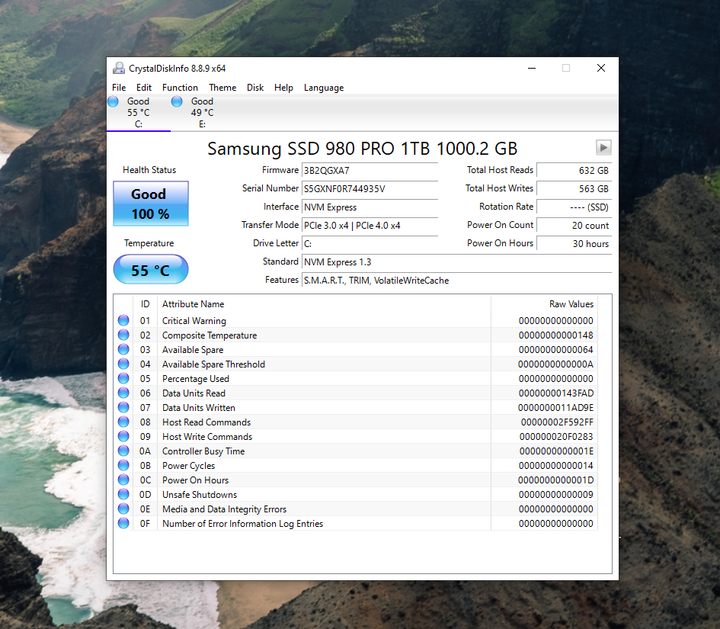Click the Total Host Writes value 563 GB
Screen dimensions: 720x629
[x=574, y=189]
